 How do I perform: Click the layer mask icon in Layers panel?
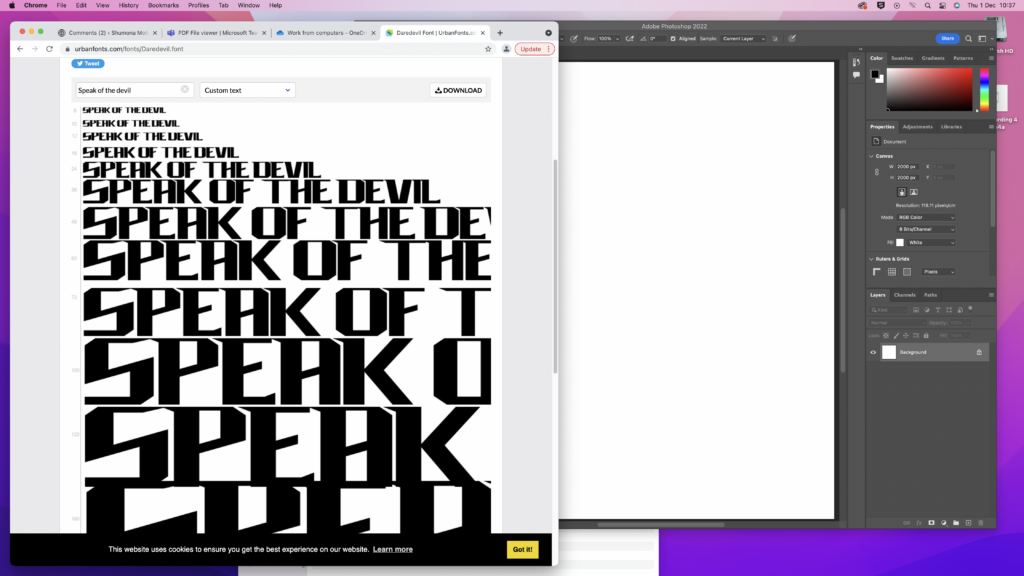point(930,523)
